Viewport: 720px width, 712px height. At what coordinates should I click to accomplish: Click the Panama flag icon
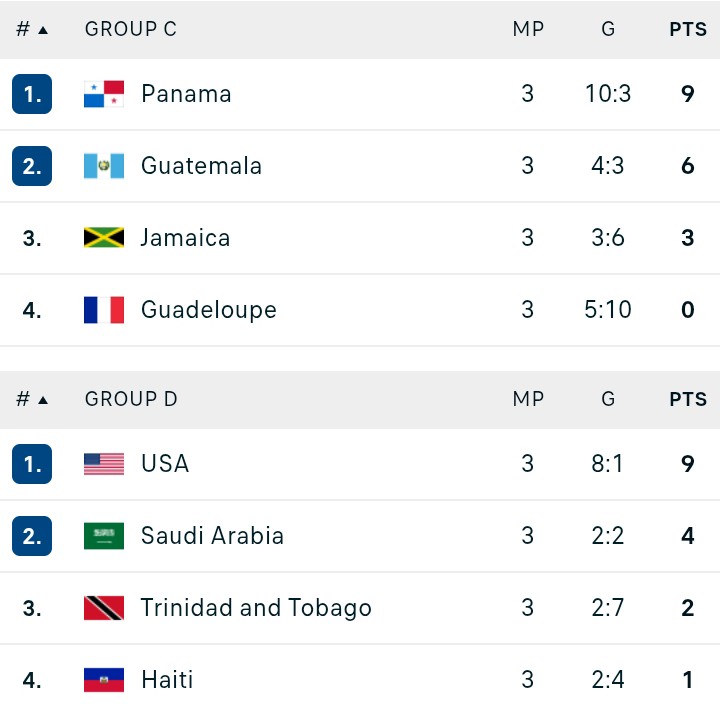pyautogui.click(x=104, y=94)
